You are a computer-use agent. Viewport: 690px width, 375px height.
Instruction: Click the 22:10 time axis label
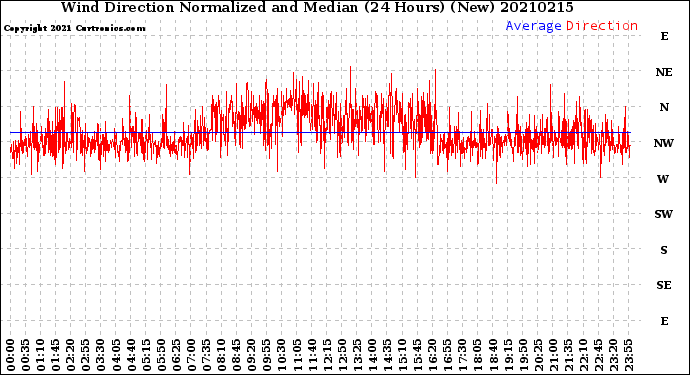click(583, 355)
